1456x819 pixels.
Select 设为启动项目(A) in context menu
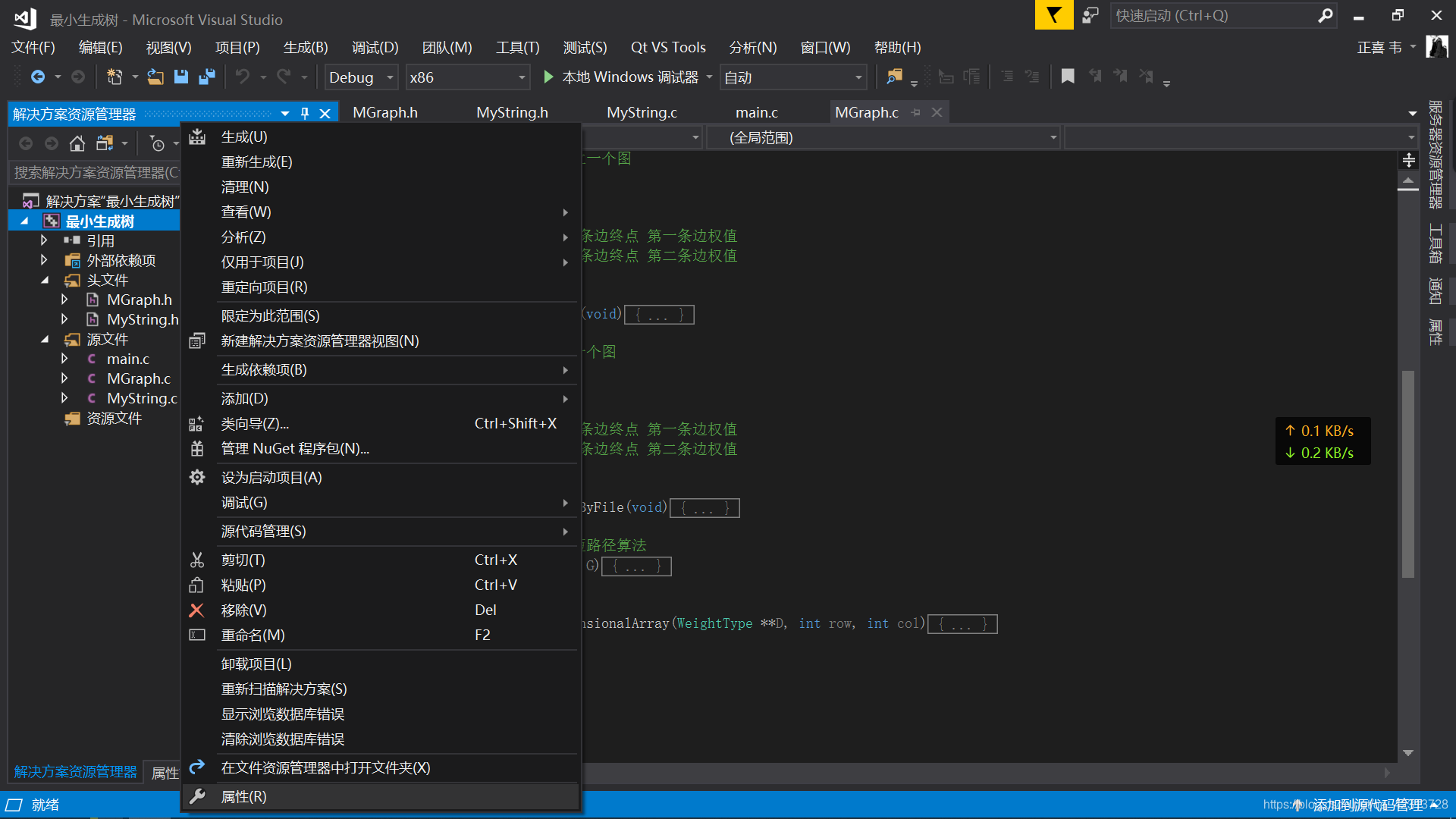pyautogui.click(x=381, y=478)
